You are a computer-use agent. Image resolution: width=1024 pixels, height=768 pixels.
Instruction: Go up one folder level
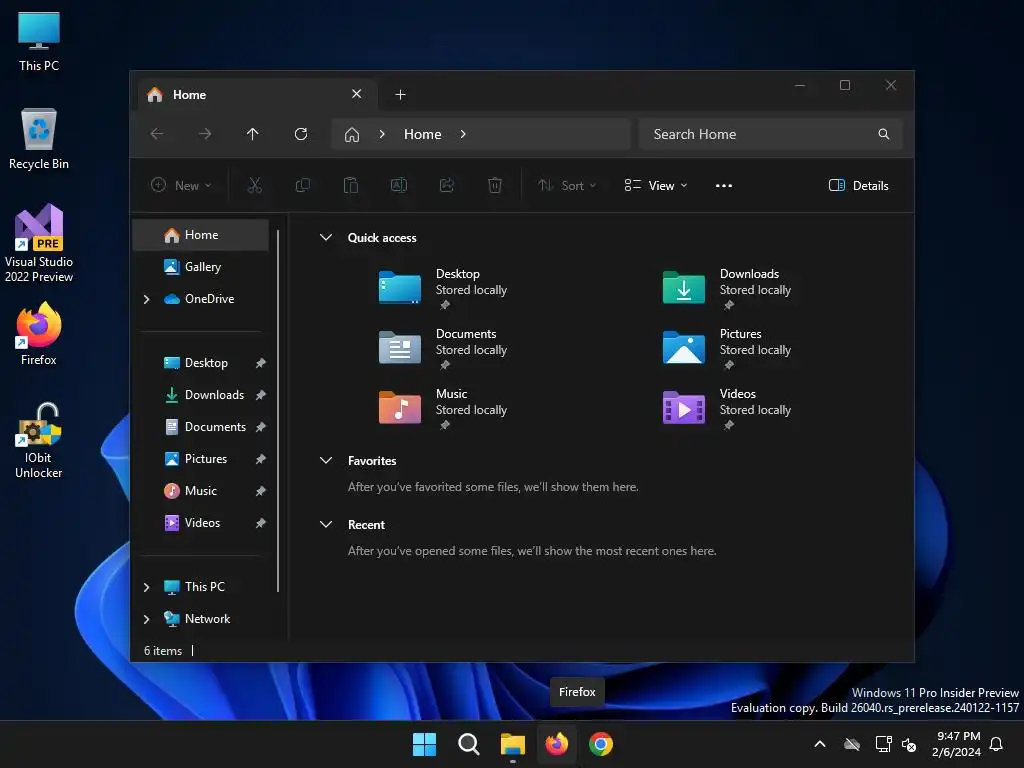253,134
